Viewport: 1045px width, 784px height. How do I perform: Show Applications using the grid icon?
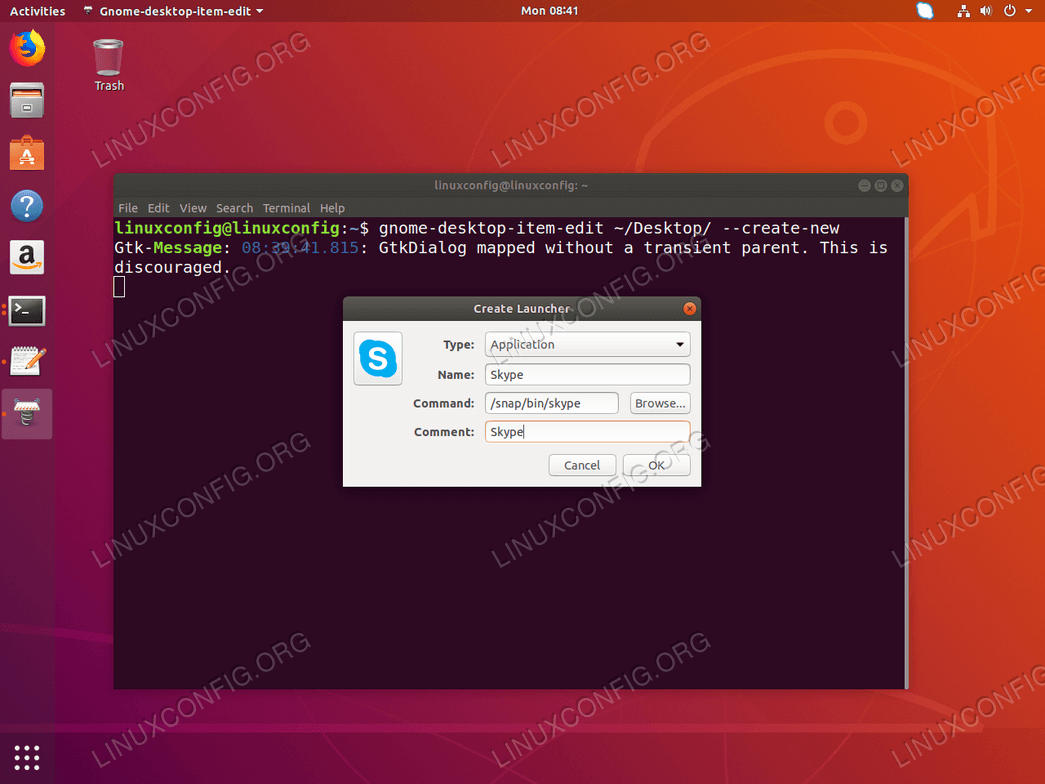(26, 757)
